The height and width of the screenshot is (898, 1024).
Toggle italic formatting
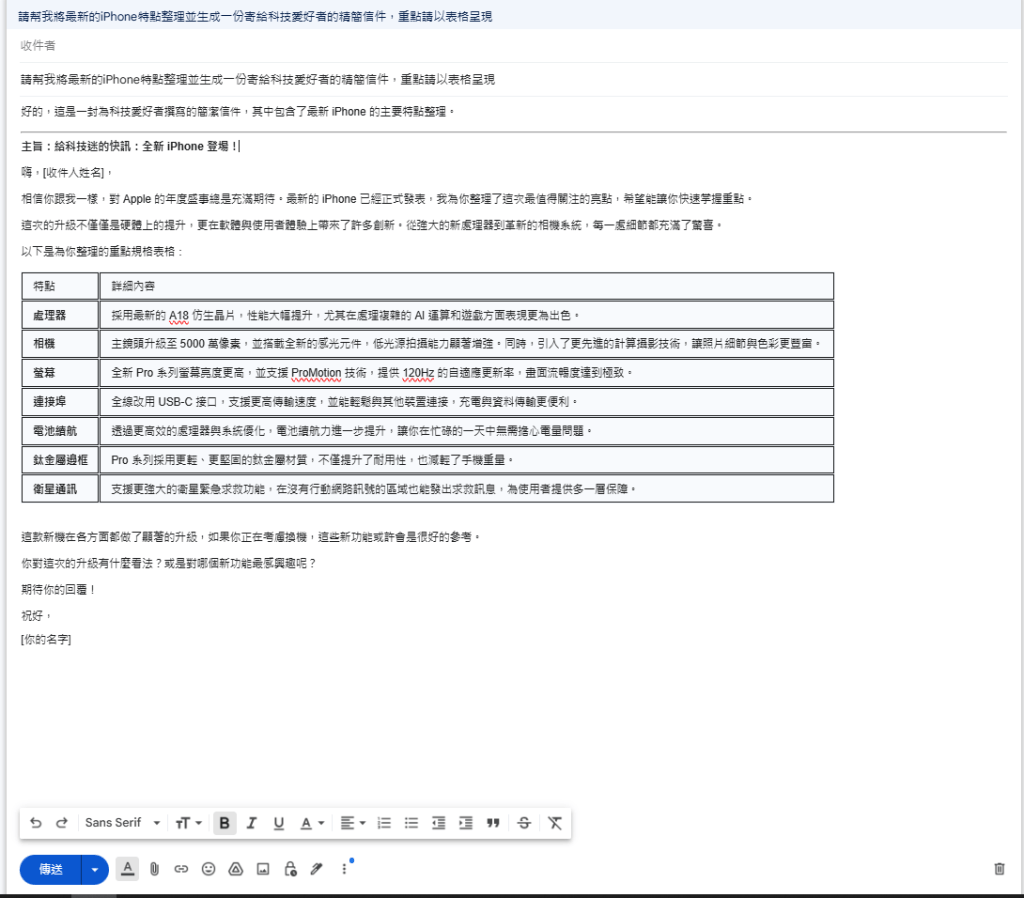[x=251, y=823]
